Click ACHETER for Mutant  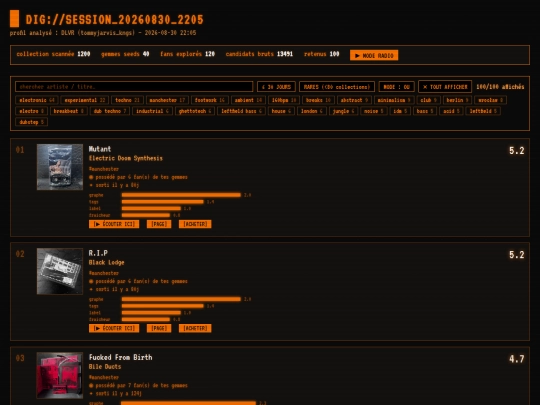click(195, 224)
